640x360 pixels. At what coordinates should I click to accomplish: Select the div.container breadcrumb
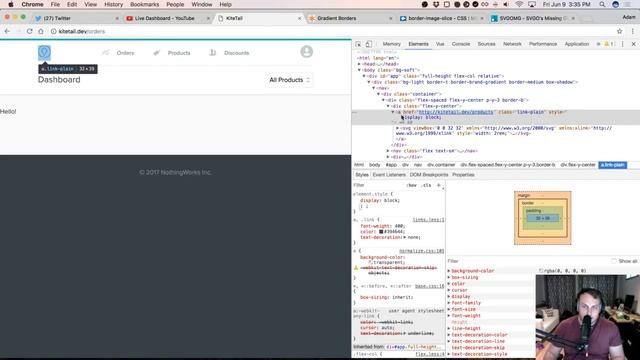(441, 165)
